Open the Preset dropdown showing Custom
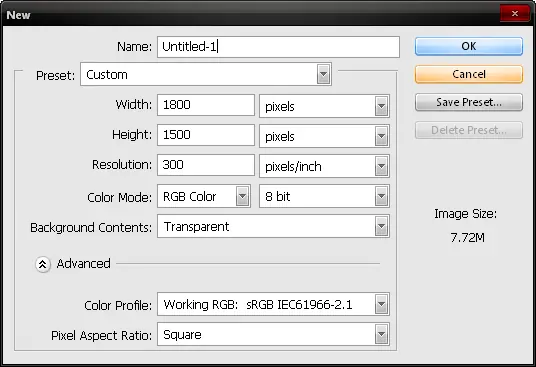The width and height of the screenshot is (536, 367). point(206,74)
